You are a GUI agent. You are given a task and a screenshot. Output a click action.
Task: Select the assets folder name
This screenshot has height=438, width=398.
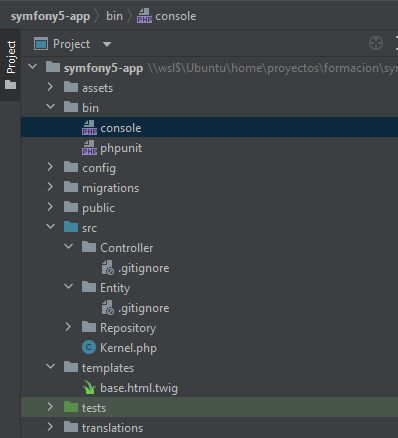[97, 88]
